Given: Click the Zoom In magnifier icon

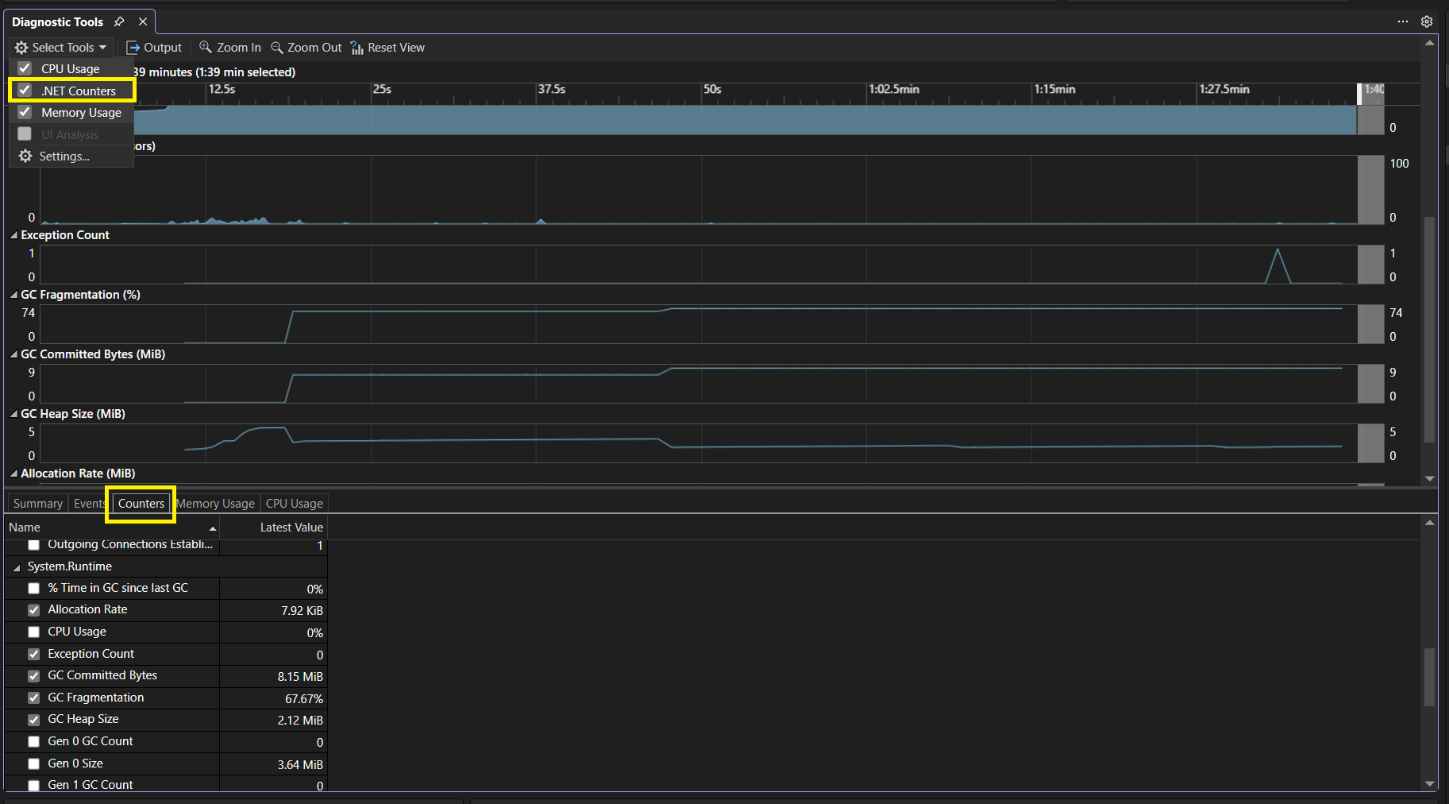Looking at the screenshot, I should pos(205,47).
